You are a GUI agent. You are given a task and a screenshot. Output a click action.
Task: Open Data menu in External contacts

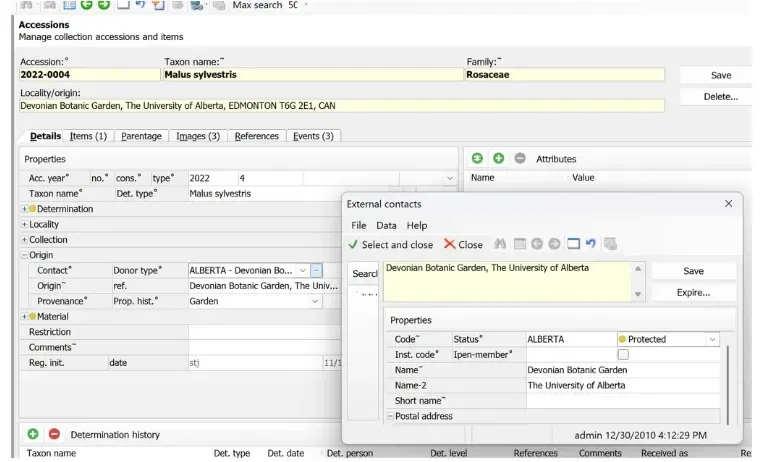tap(386, 225)
